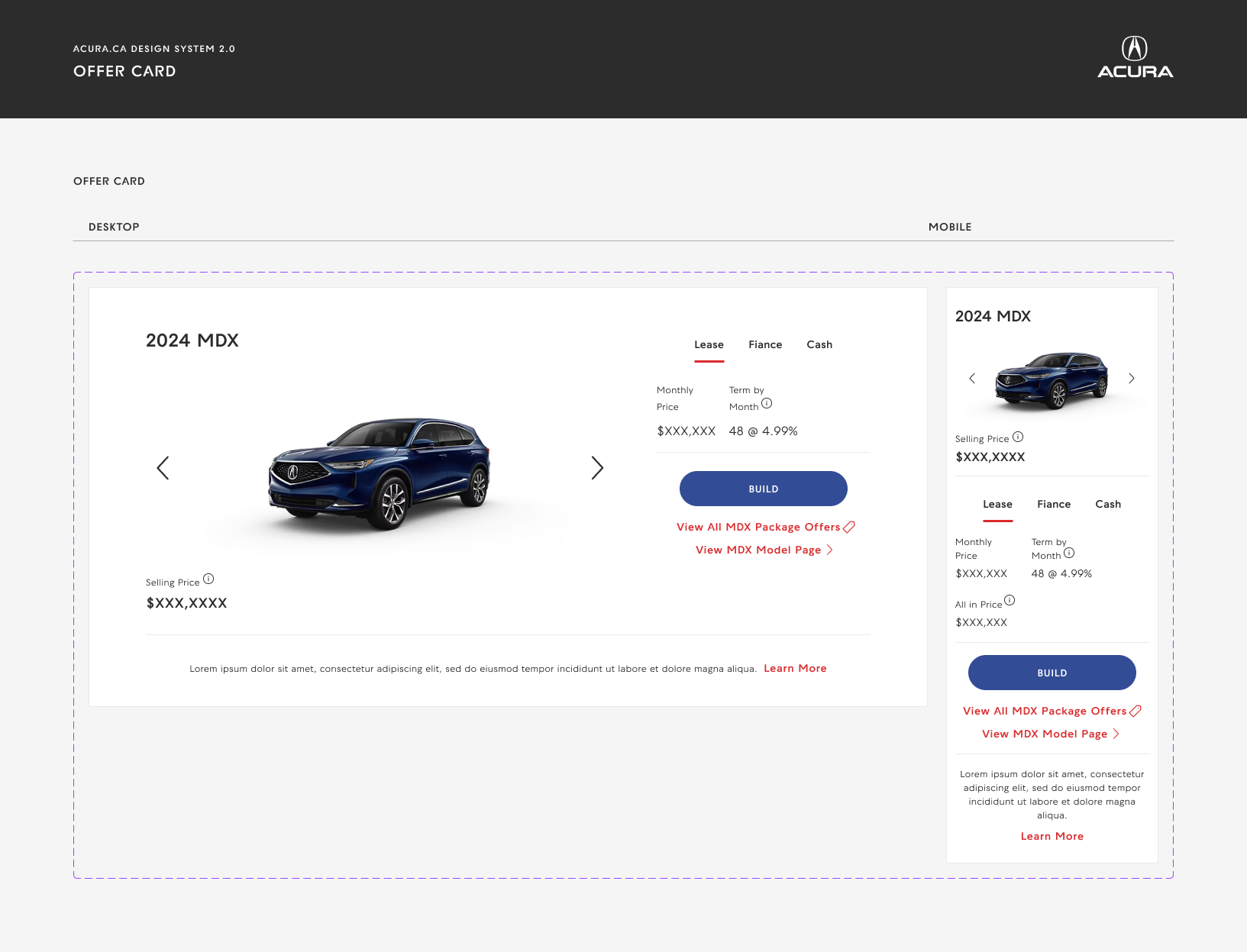The image size is (1247, 952).
Task: Click the blue MDX image on desktop card
Action: (x=380, y=473)
